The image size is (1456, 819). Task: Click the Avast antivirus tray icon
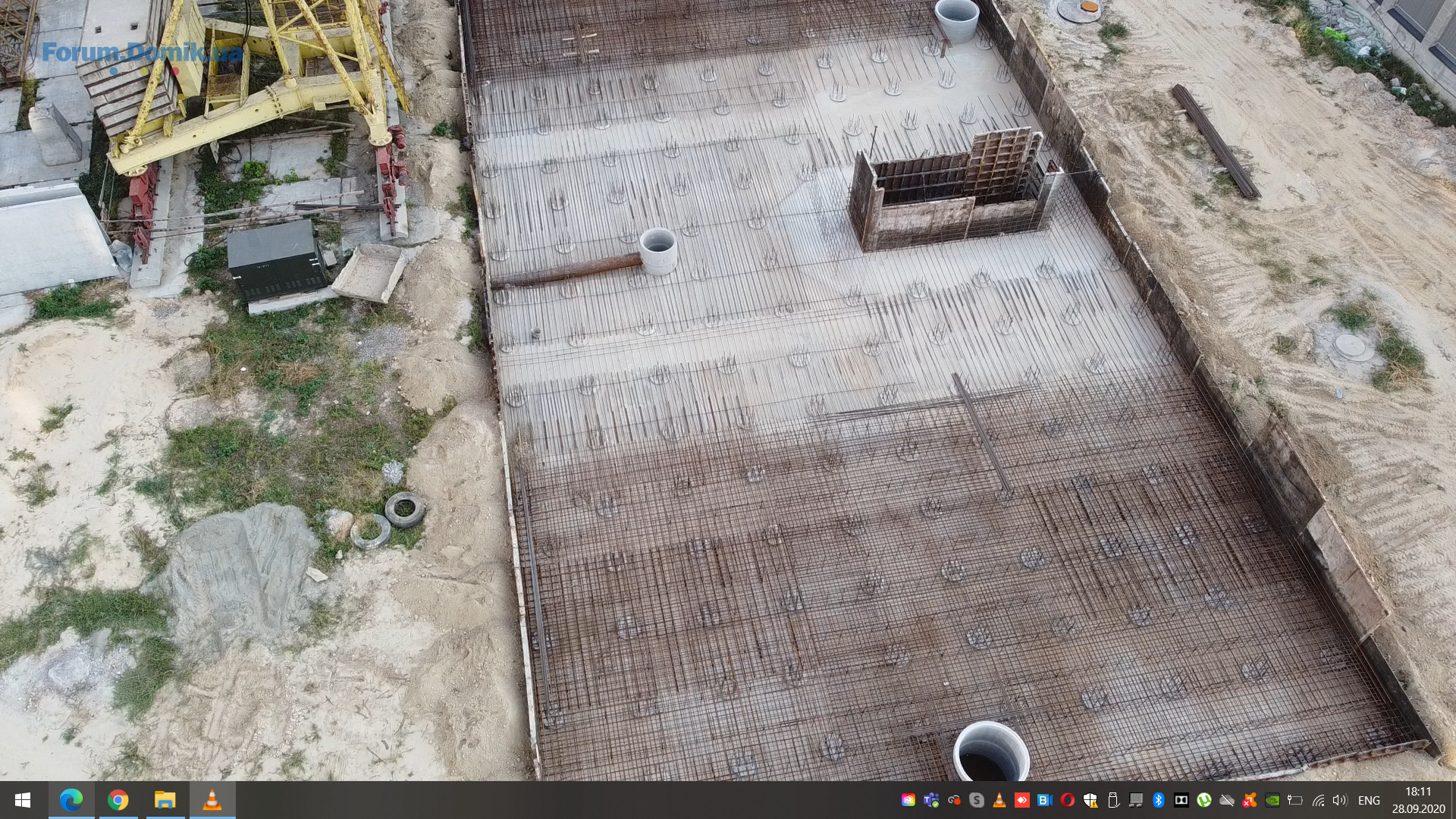(1250, 800)
